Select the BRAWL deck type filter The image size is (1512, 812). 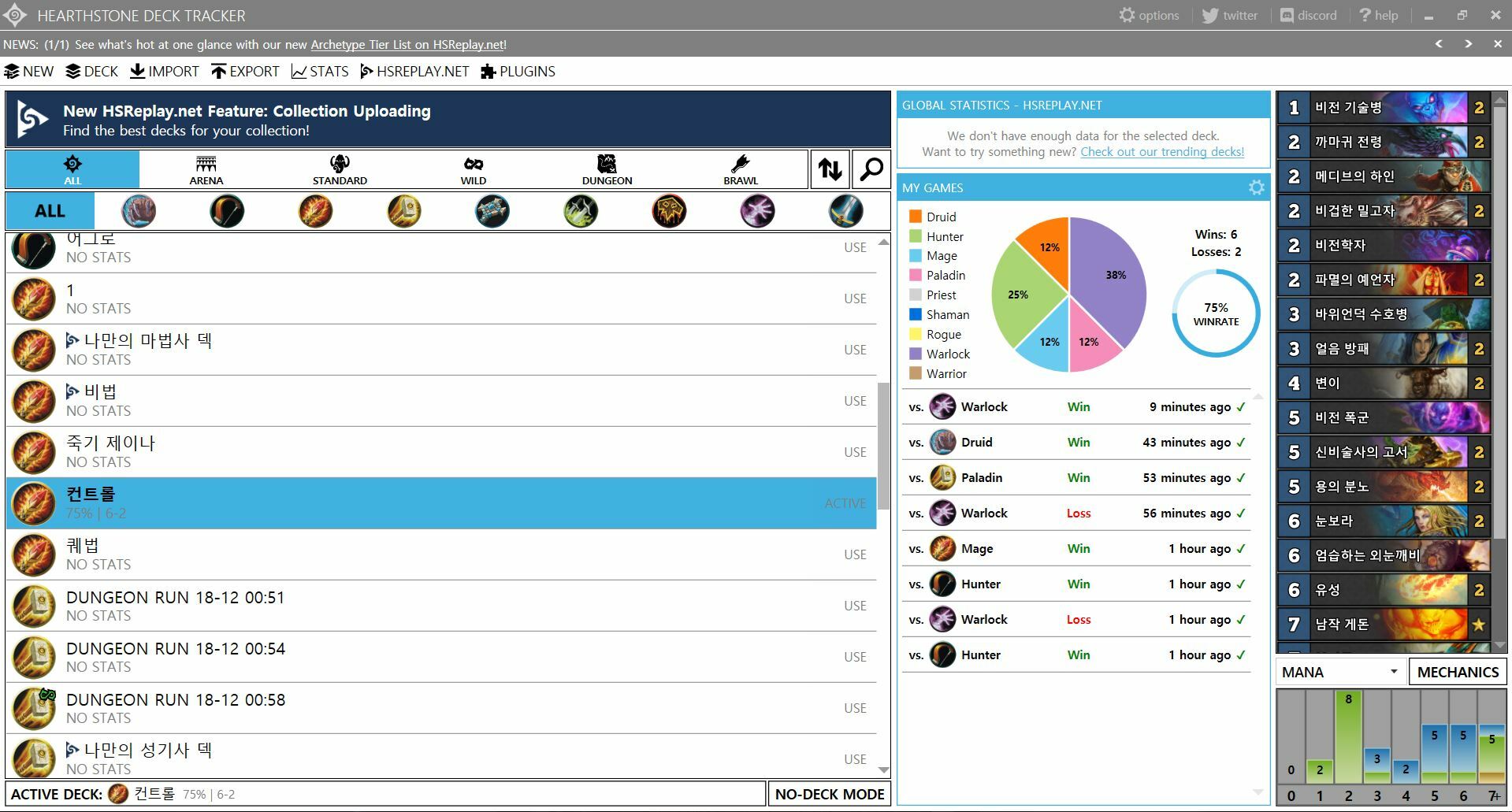(741, 169)
